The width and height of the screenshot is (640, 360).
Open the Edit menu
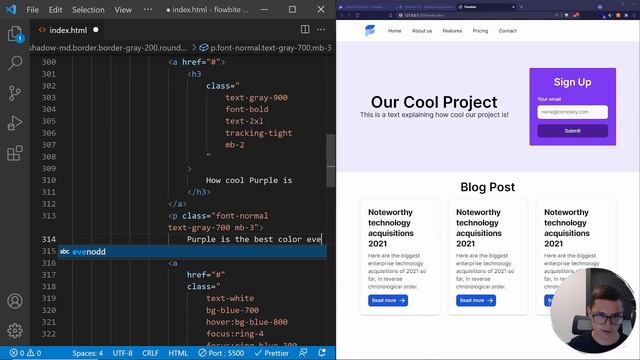55,10
